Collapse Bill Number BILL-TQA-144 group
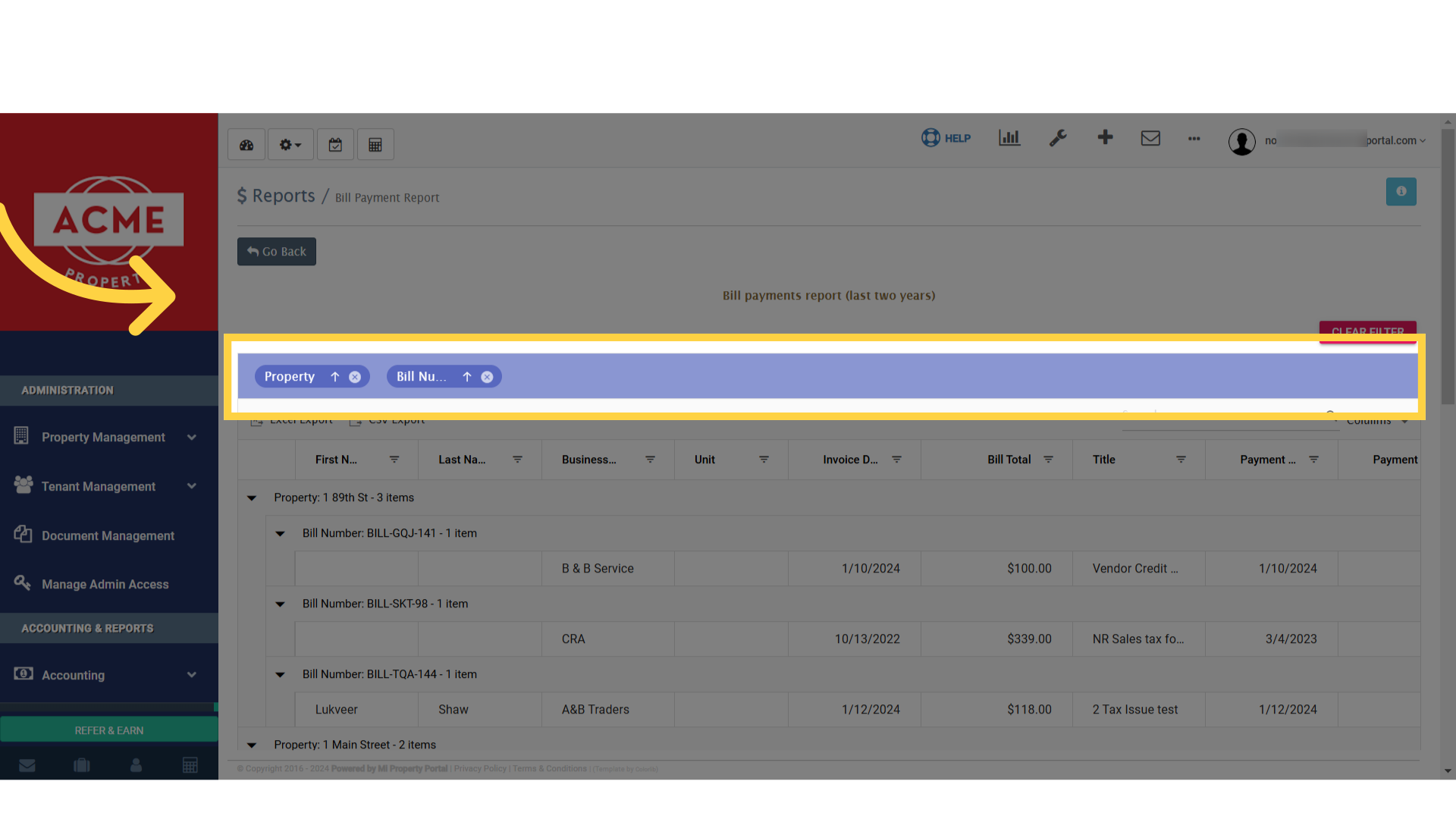This screenshot has width=1456, height=819. pyautogui.click(x=280, y=675)
